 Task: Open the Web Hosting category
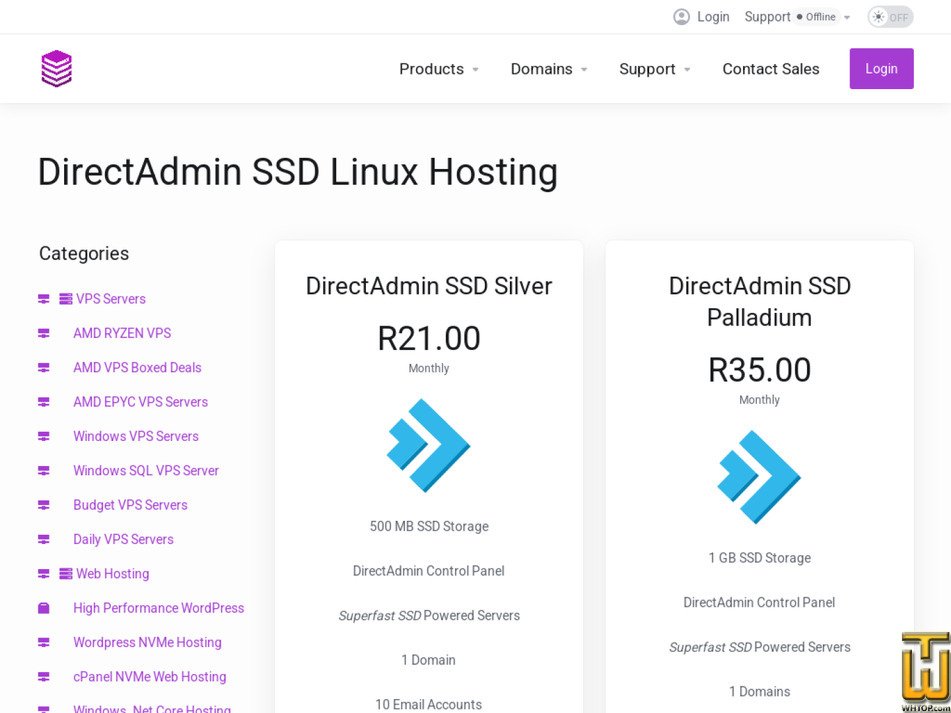pyautogui.click(x=112, y=574)
